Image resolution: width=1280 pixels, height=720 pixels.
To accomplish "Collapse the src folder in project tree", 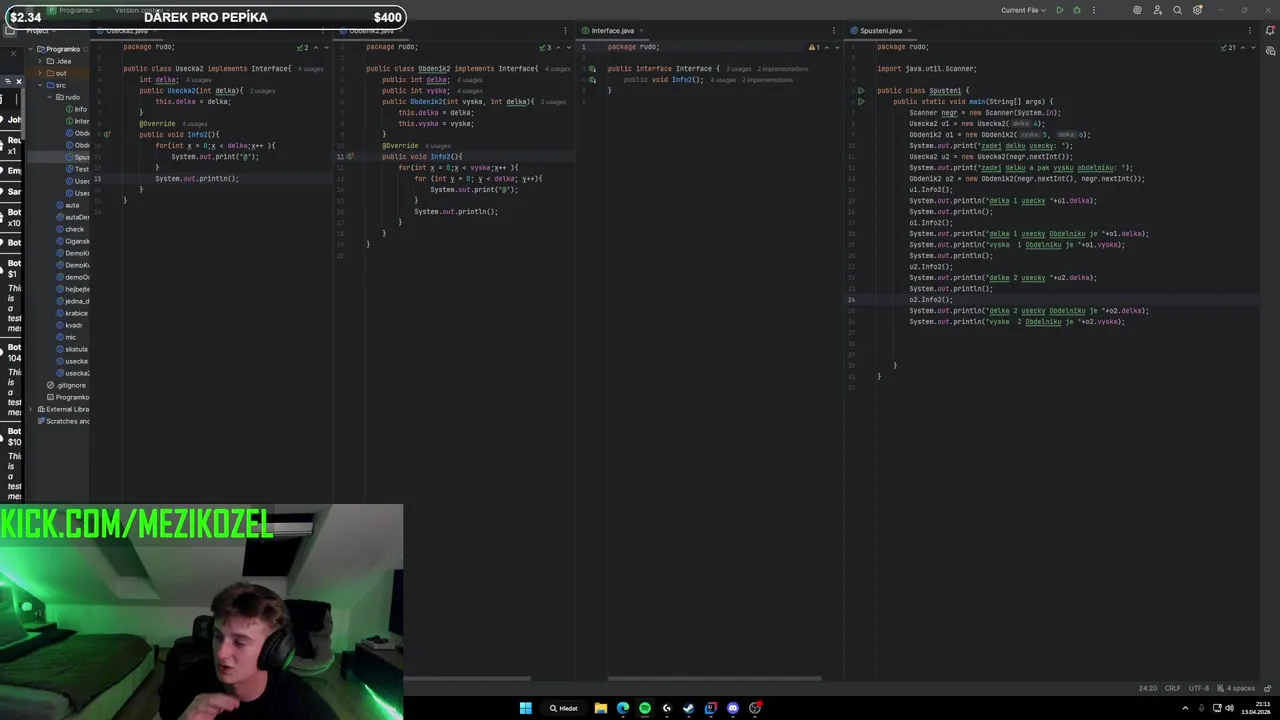I will coord(40,85).
